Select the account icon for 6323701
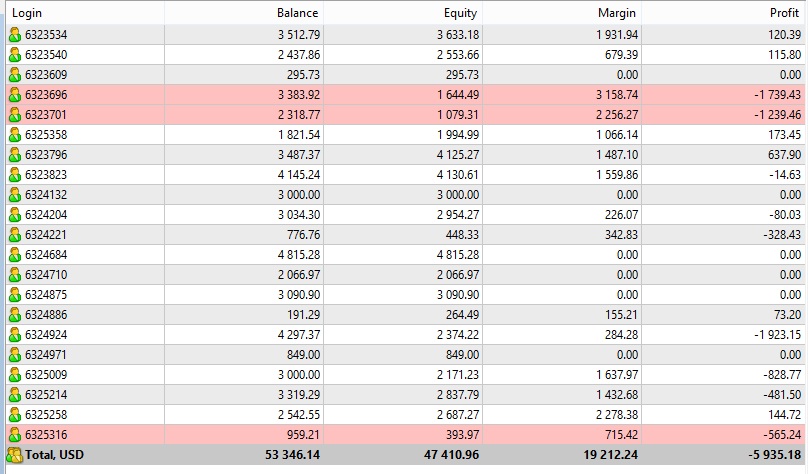 coord(15,115)
